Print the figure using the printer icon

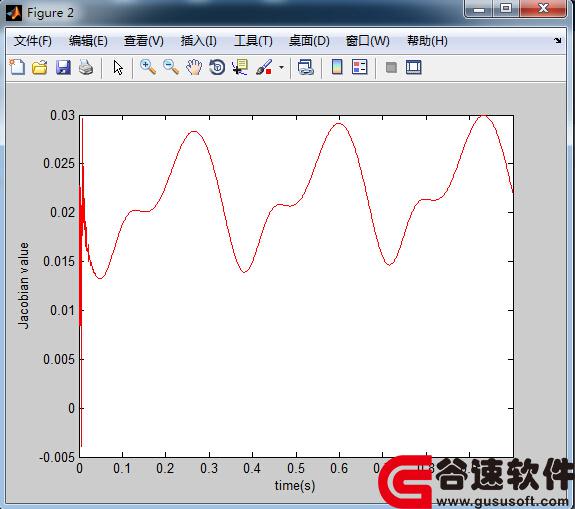point(86,67)
